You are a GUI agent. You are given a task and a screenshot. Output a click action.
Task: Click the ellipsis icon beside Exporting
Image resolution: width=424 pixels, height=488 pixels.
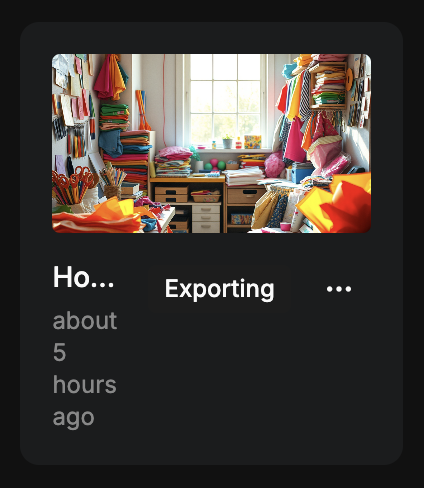339,289
